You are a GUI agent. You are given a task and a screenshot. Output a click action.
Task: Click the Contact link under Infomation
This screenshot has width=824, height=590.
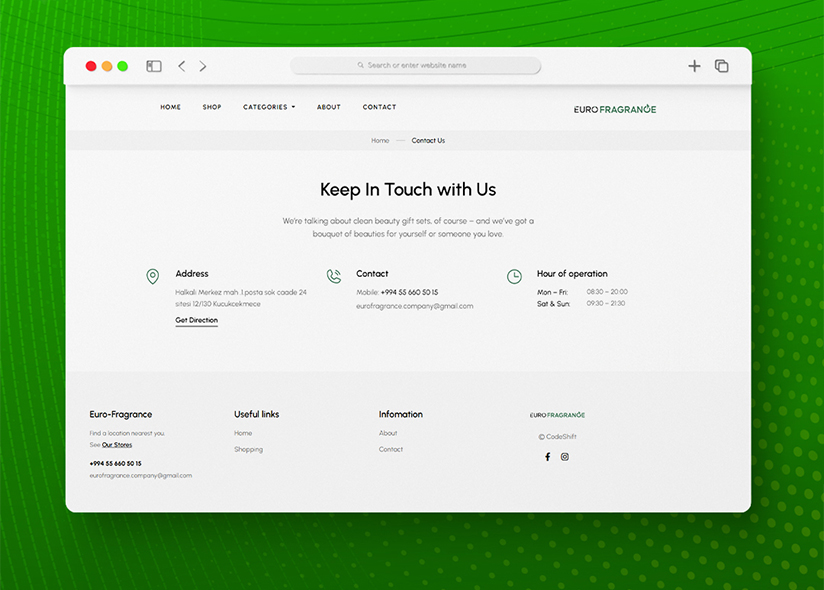click(391, 450)
